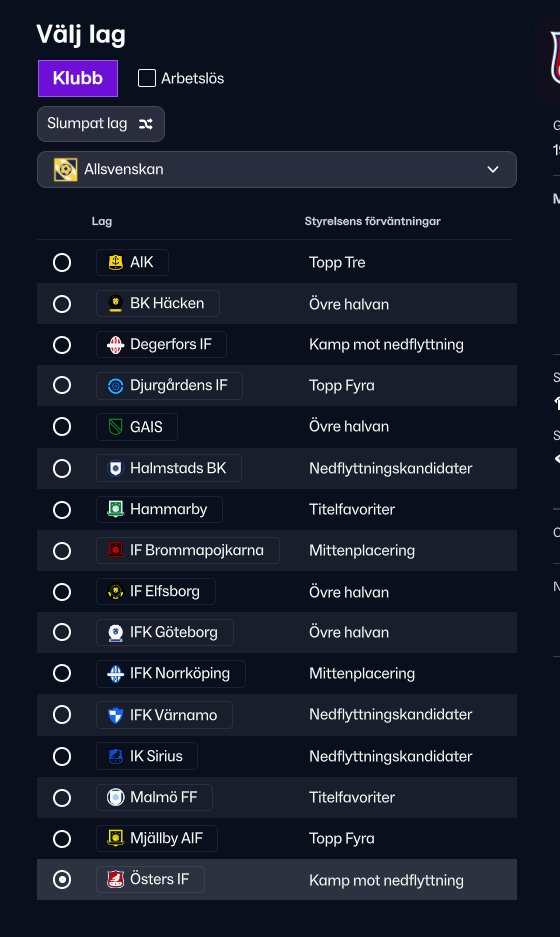The height and width of the screenshot is (937, 560).
Task: Select the IK Sirius radio button
Action: [62, 756]
